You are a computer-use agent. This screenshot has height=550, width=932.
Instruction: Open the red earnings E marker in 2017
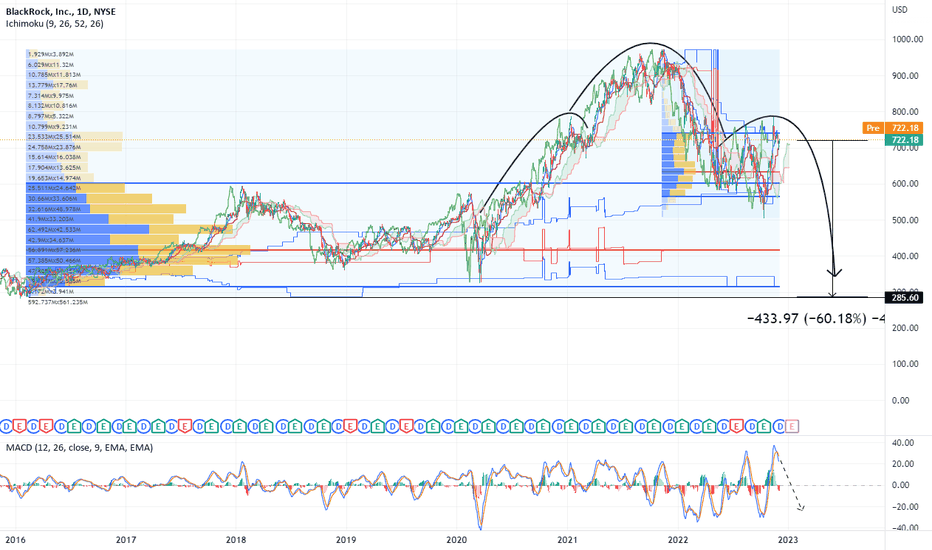click(x=184, y=426)
